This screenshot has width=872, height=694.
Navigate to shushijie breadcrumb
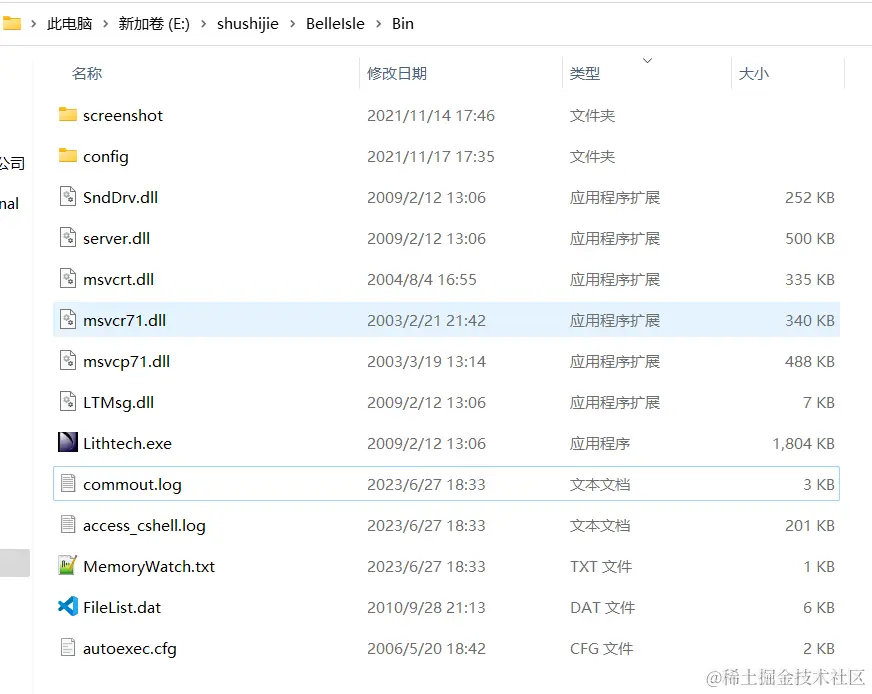[247, 24]
